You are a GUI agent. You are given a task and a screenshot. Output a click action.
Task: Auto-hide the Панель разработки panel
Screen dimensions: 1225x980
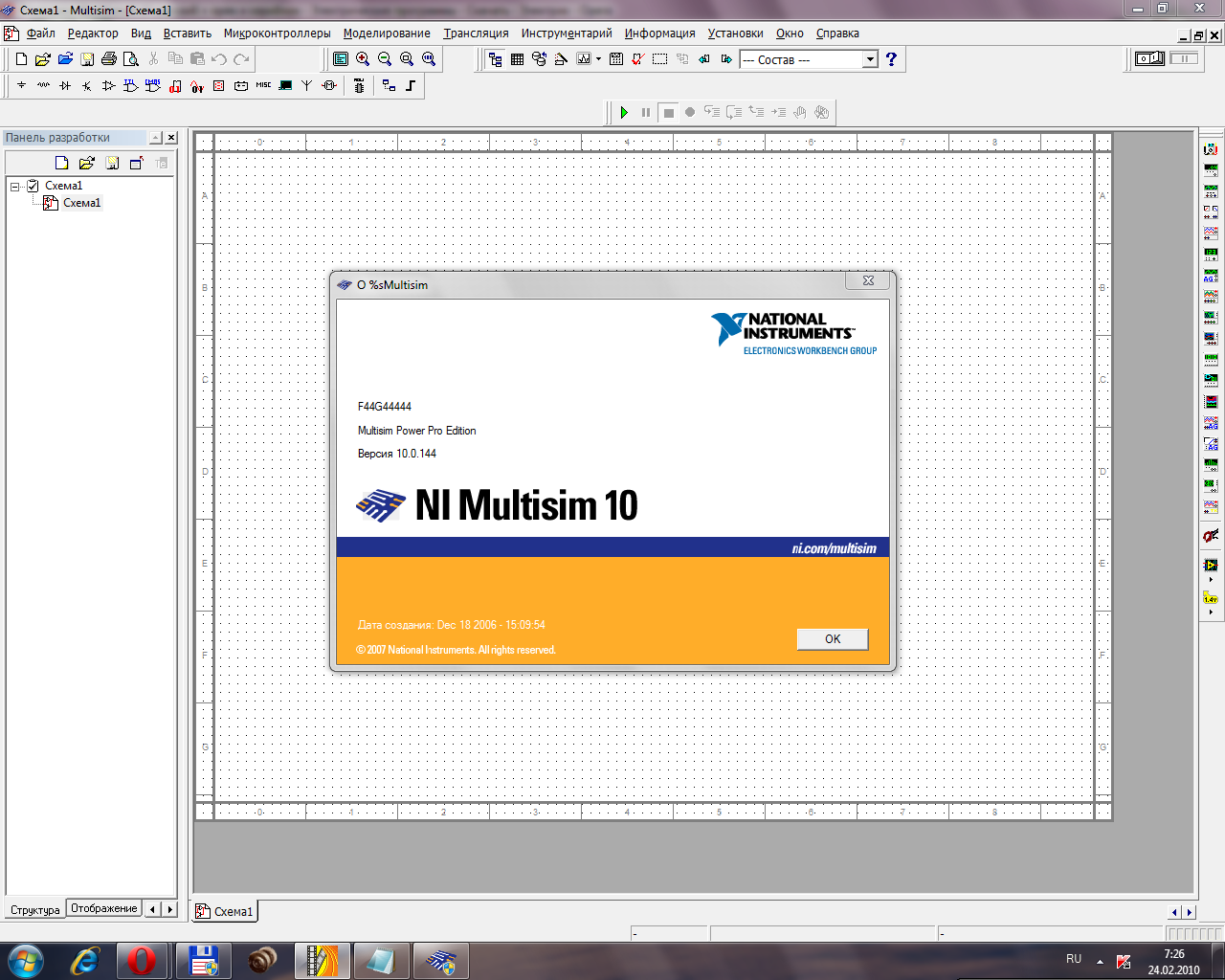[156, 138]
